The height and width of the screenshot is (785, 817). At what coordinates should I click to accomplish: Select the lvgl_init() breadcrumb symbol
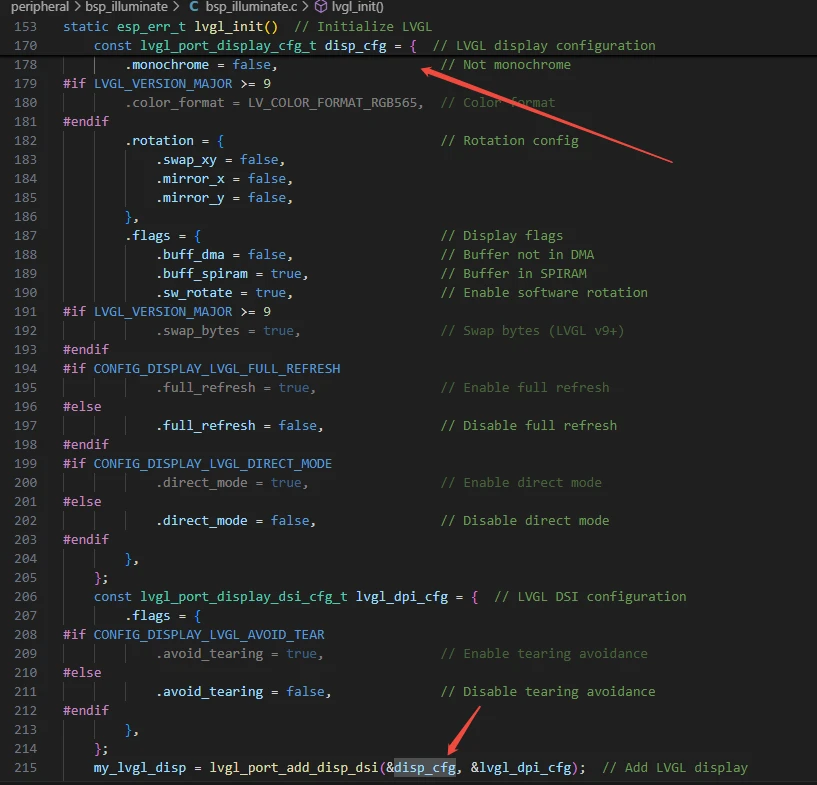(x=357, y=7)
